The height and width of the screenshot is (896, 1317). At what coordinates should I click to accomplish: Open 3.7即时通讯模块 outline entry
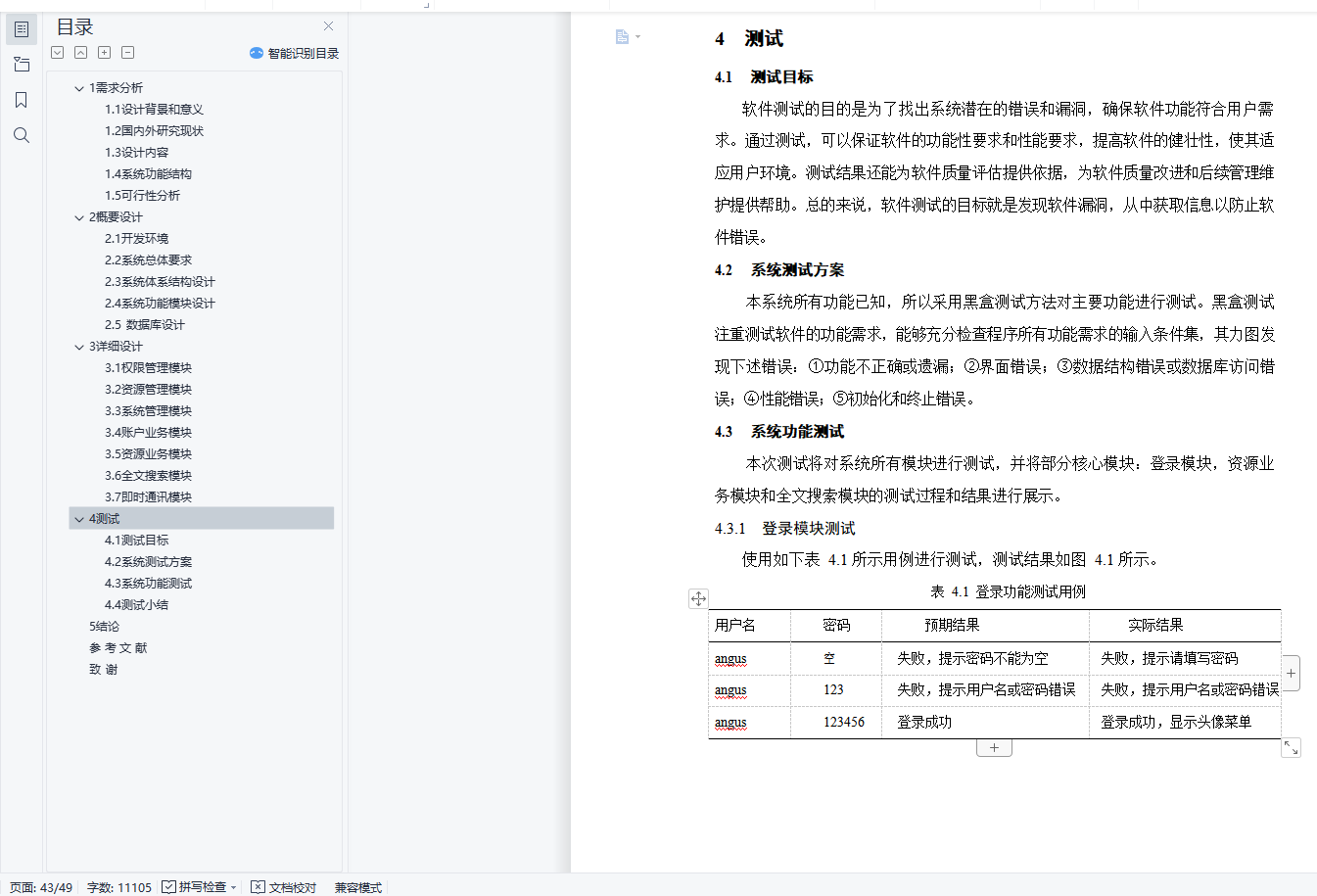[149, 497]
